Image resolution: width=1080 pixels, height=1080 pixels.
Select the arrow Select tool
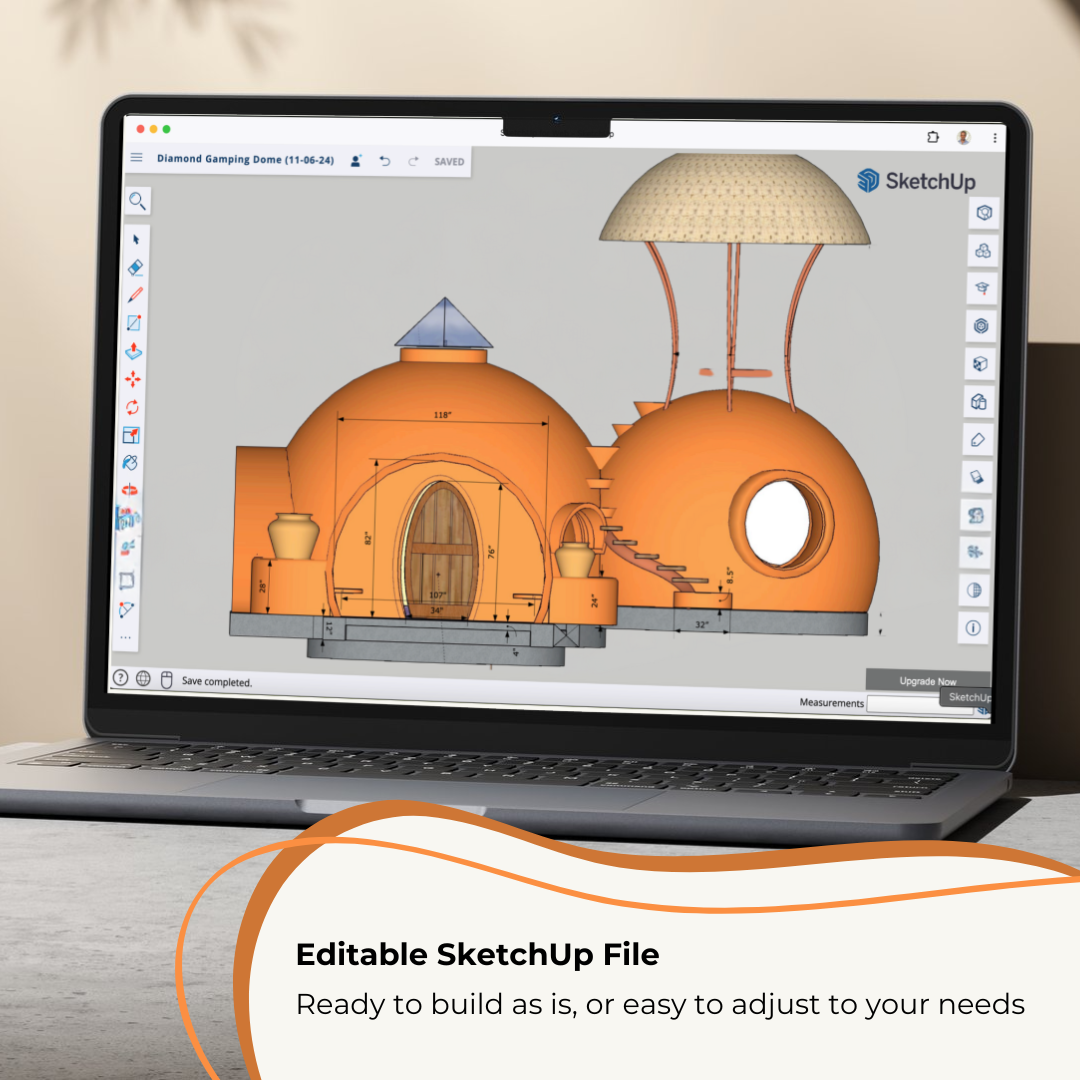[x=136, y=240]
